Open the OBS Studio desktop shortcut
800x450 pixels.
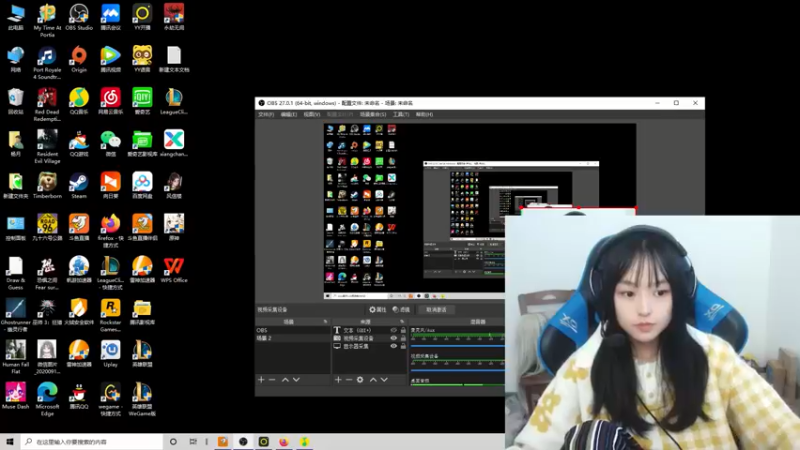click(79, 17)
